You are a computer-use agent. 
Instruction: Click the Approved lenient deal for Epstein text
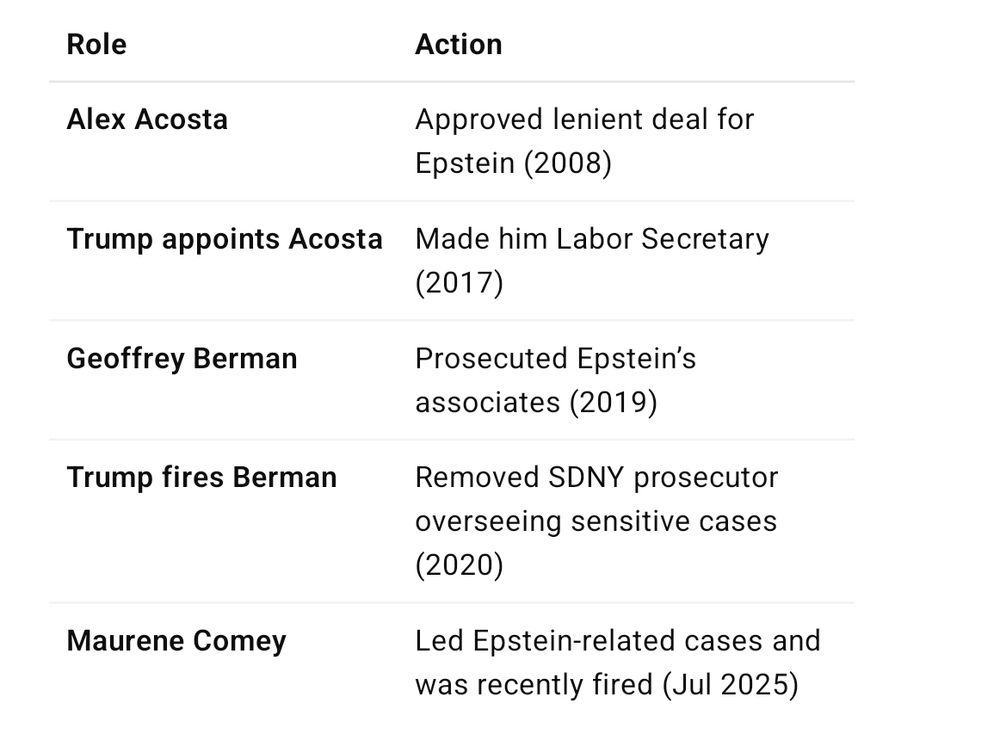pos(584,141)
